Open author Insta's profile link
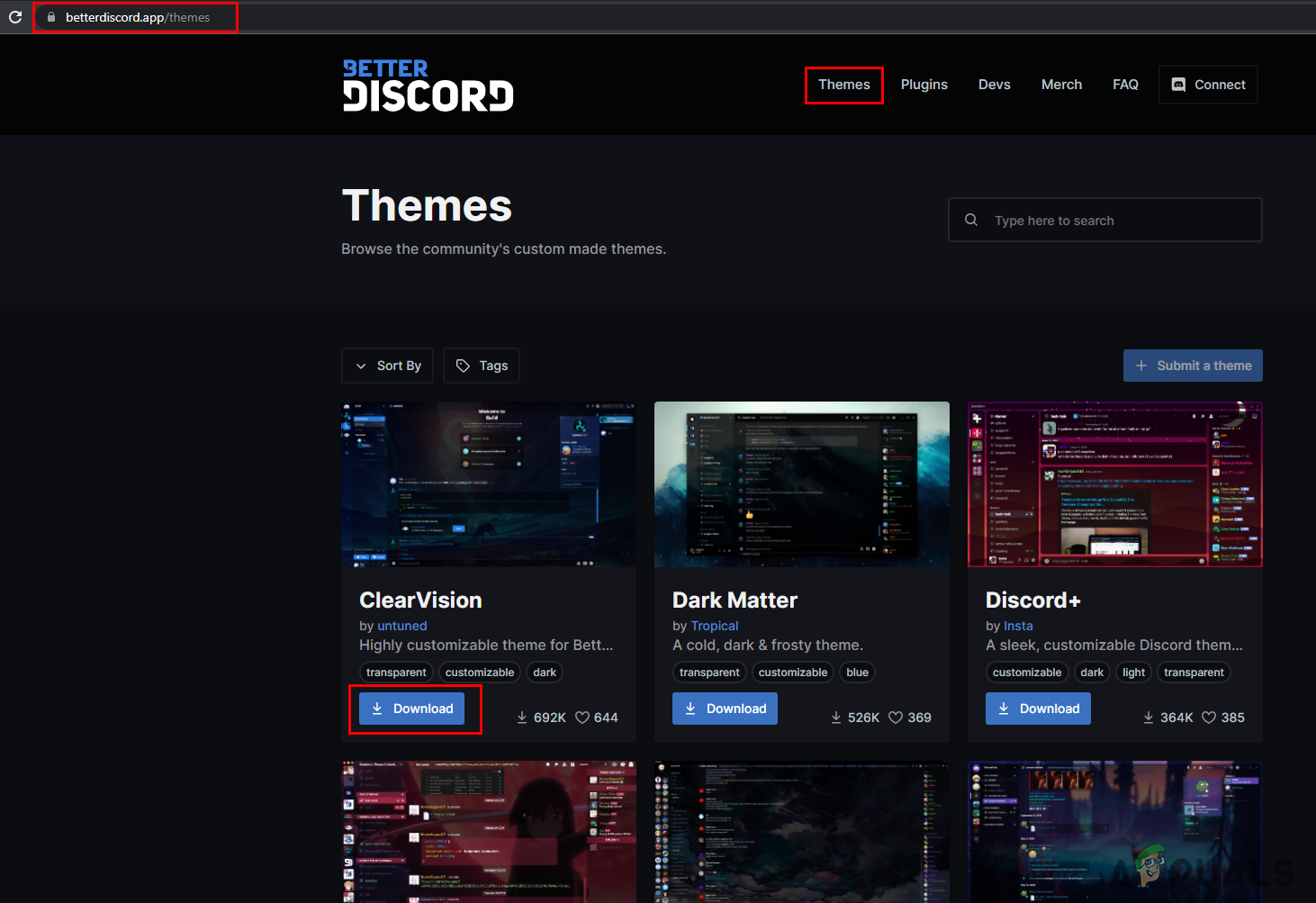This screenshot has height=903, width=1316. coord(1018,626)
